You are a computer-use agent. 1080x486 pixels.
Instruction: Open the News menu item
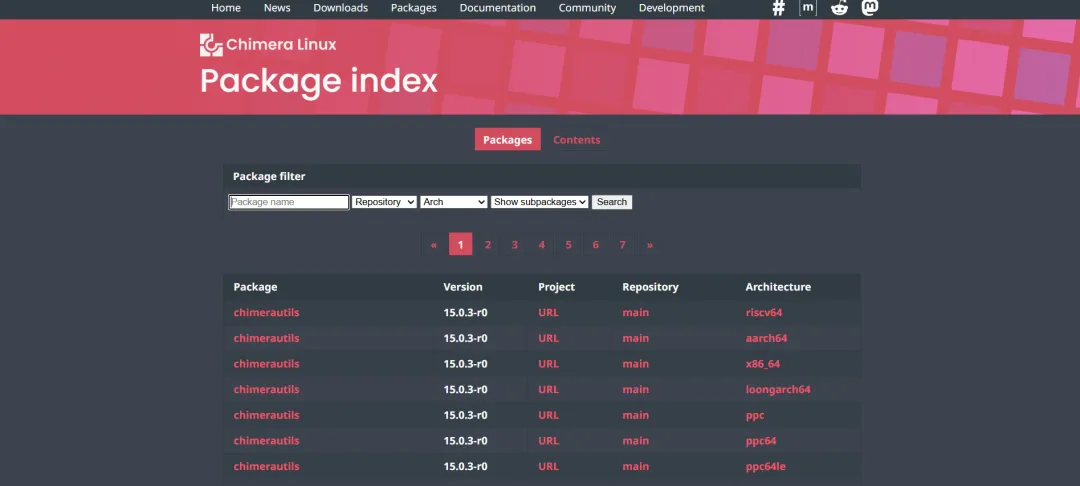(x=277, y=8)
